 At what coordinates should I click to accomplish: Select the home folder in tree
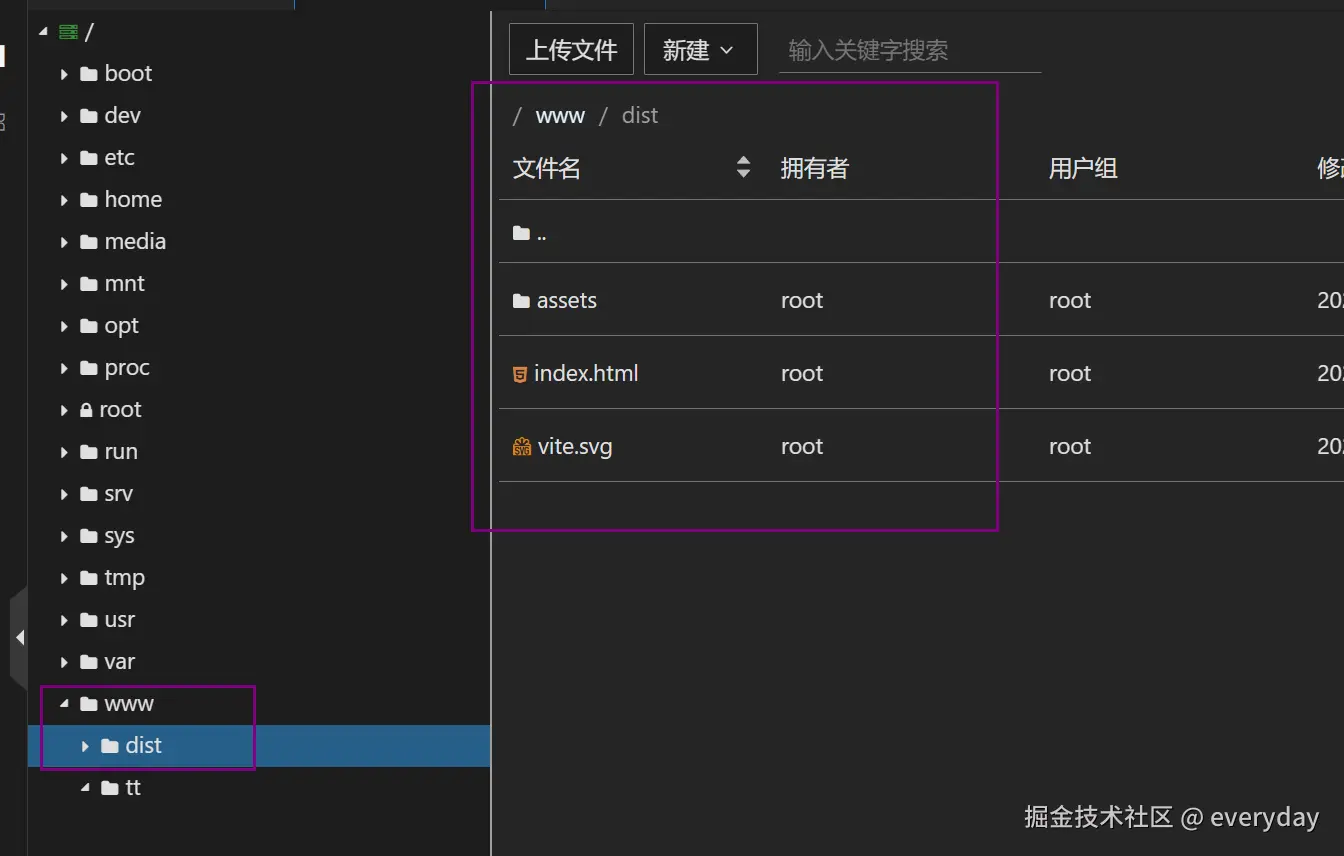click(133, 199)
